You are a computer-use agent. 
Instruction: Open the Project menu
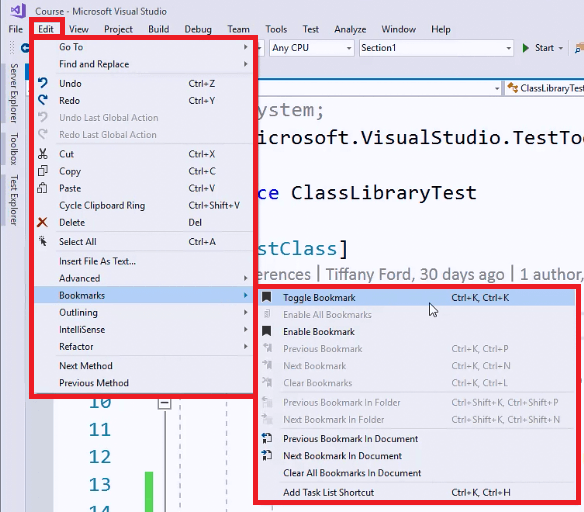tap(118, 29)
